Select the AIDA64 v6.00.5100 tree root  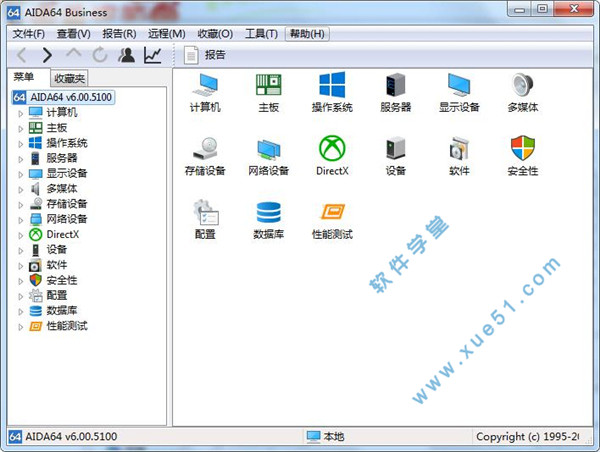click(x=63, y=97)
